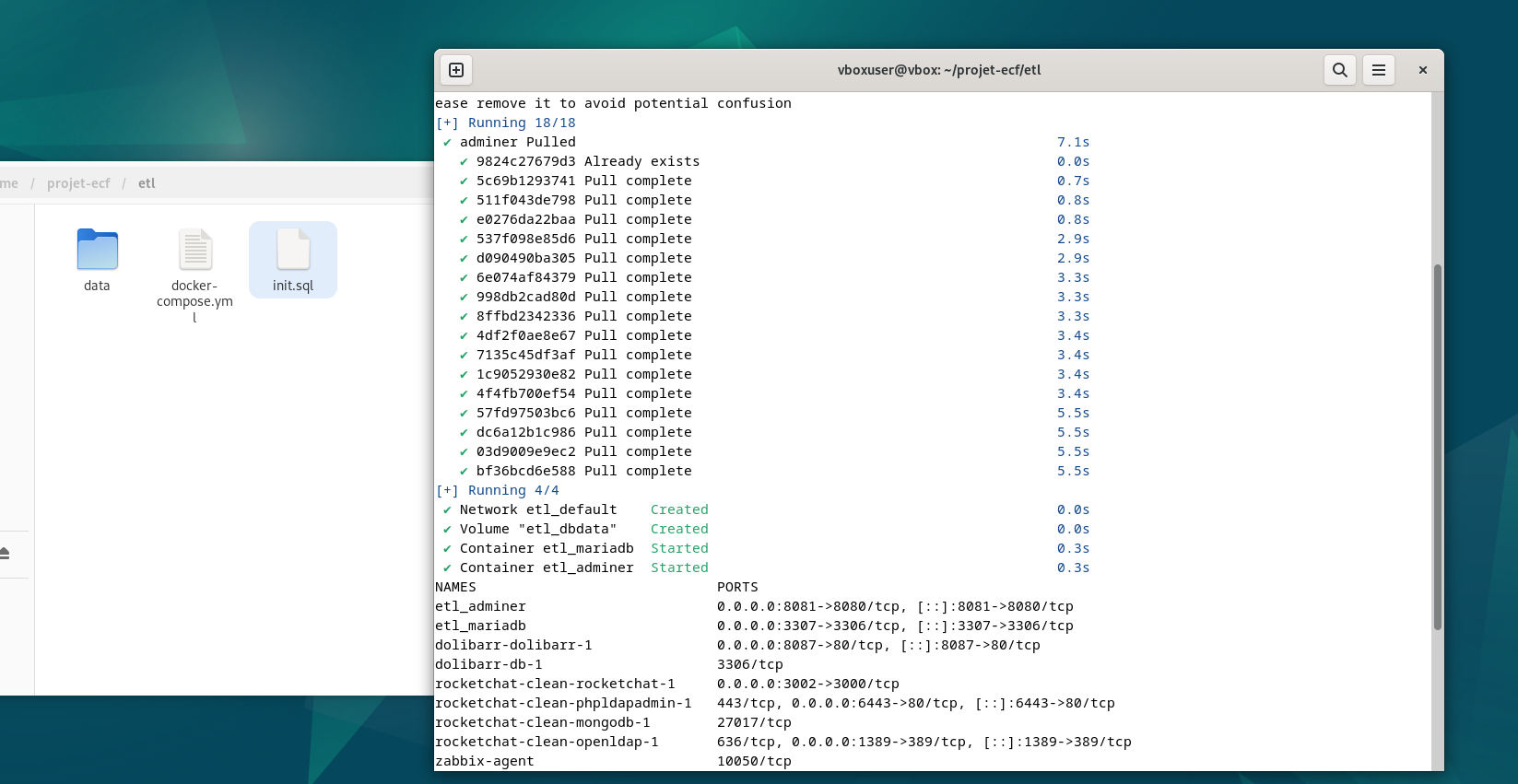Click the rocketchat-clean-mongodb-1 container name
This screenshot has height=784, width=1518.
click(542, 722)
